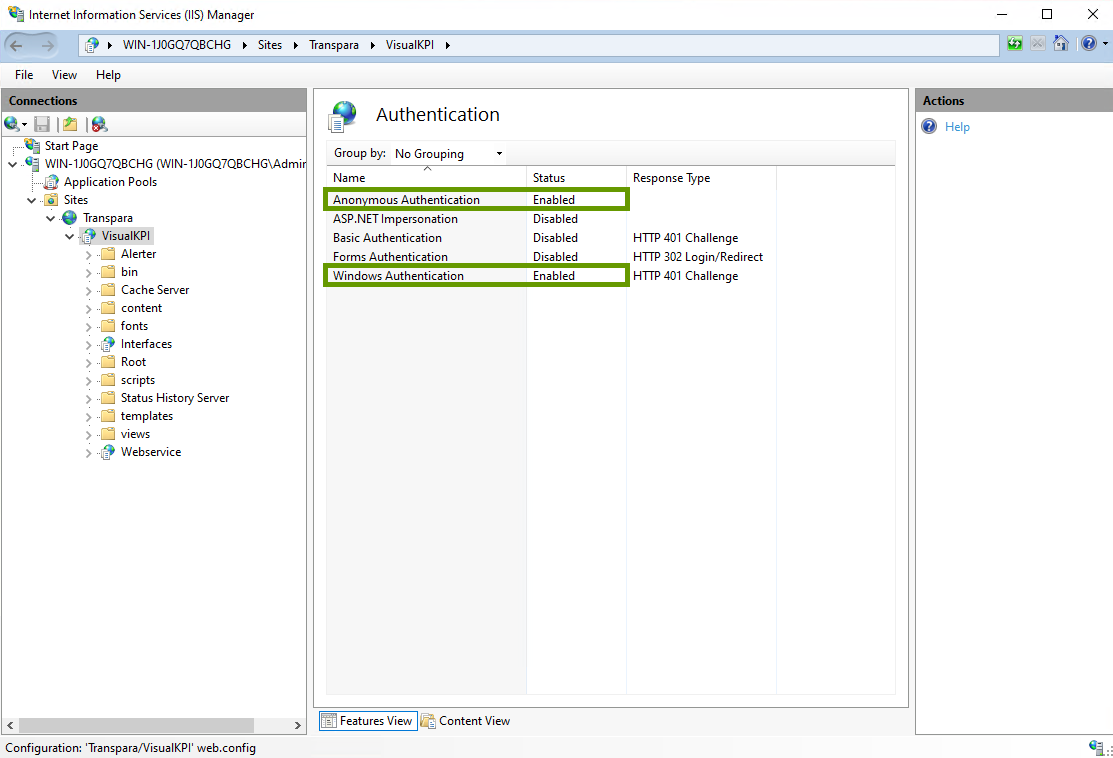Click the Back arrow navigation button
Viewport: 1113px width, 758px height.
pos(18,45)
